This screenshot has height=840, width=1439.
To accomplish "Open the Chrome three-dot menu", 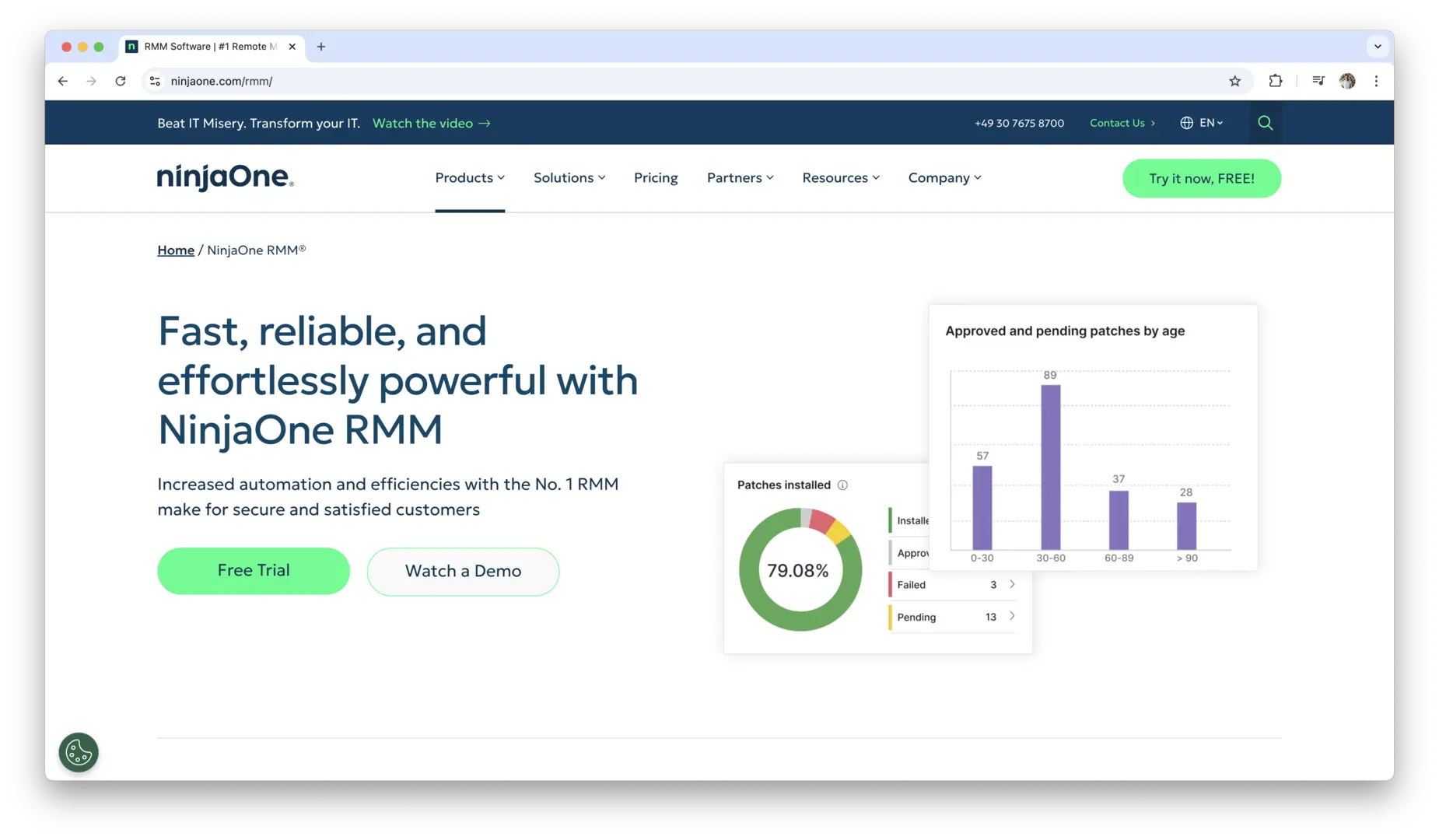I will pyautogui.click(x=1376, y=81).
